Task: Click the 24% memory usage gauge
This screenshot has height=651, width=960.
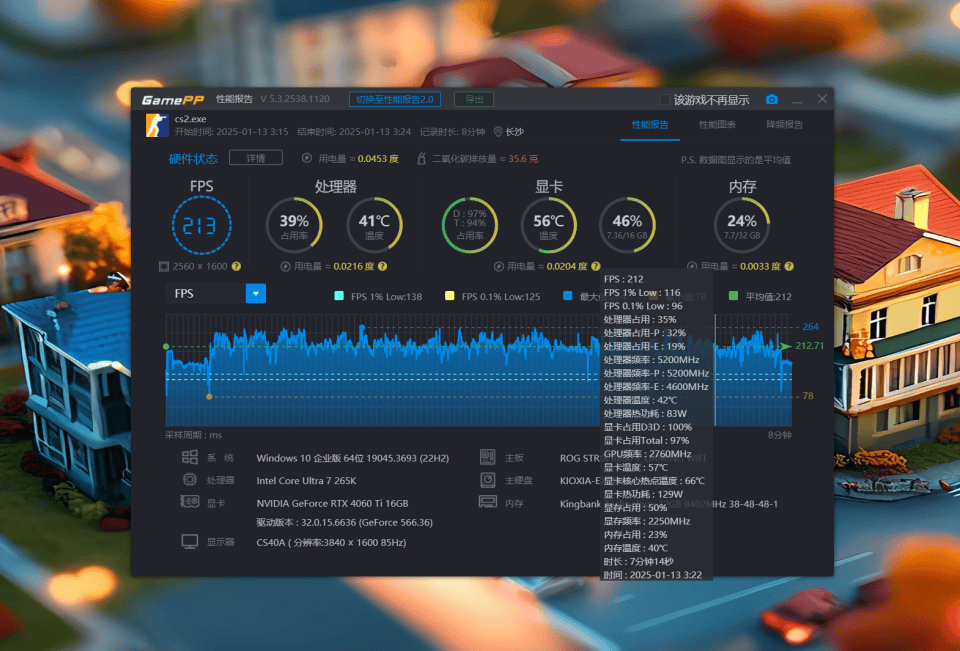Action: click(x=742, y=225)
